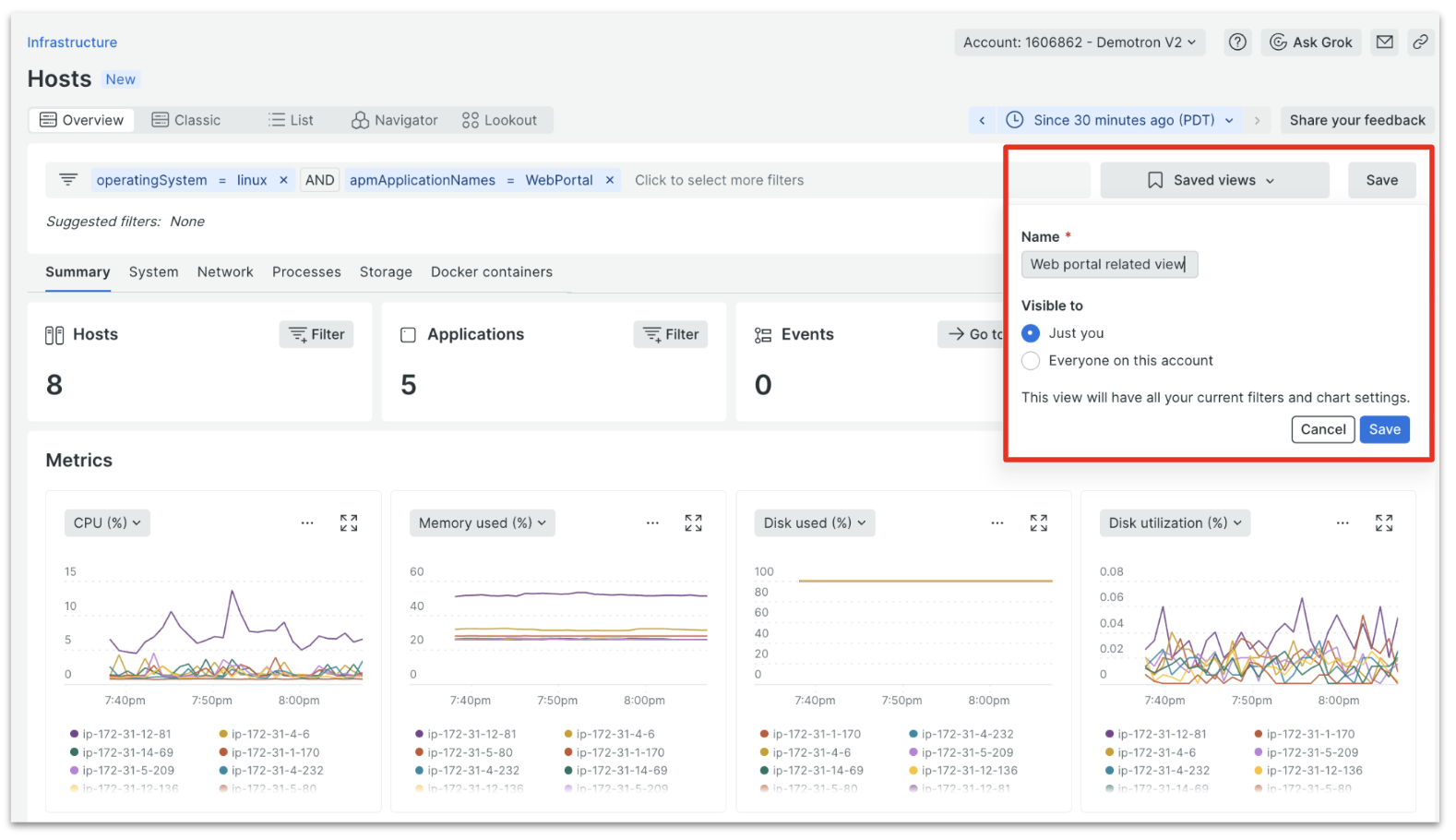Image resolution: width=1456 pixels, height=840 pixels.
Task: Click the Hosts card icon
Action: pos(54,335)
